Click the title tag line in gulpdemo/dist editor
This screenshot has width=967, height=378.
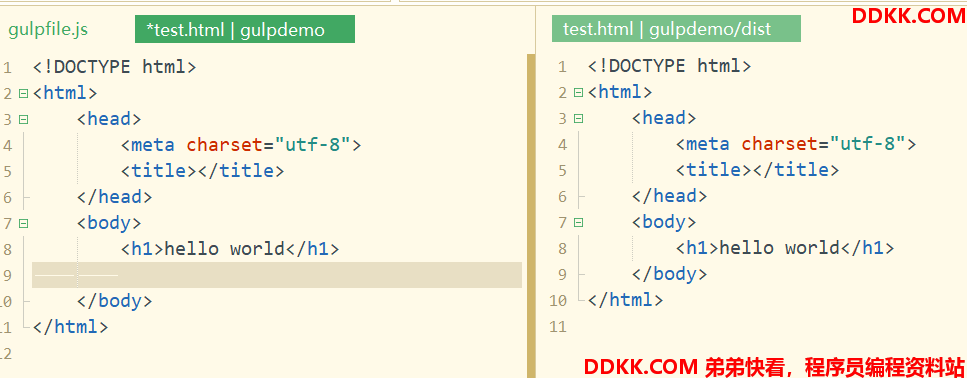pyautogui.click(x=757, y=170)
